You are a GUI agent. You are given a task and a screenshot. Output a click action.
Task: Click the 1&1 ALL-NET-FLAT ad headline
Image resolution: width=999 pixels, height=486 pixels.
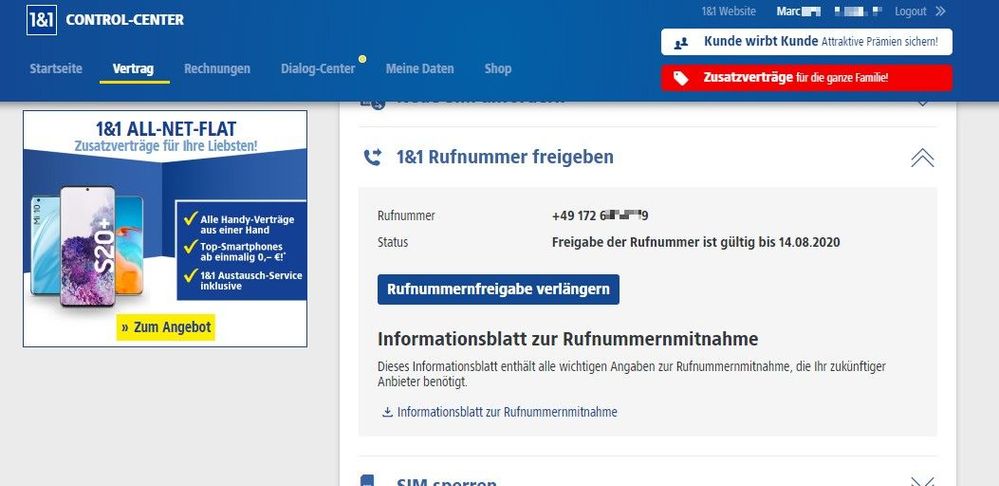[166, 129]
